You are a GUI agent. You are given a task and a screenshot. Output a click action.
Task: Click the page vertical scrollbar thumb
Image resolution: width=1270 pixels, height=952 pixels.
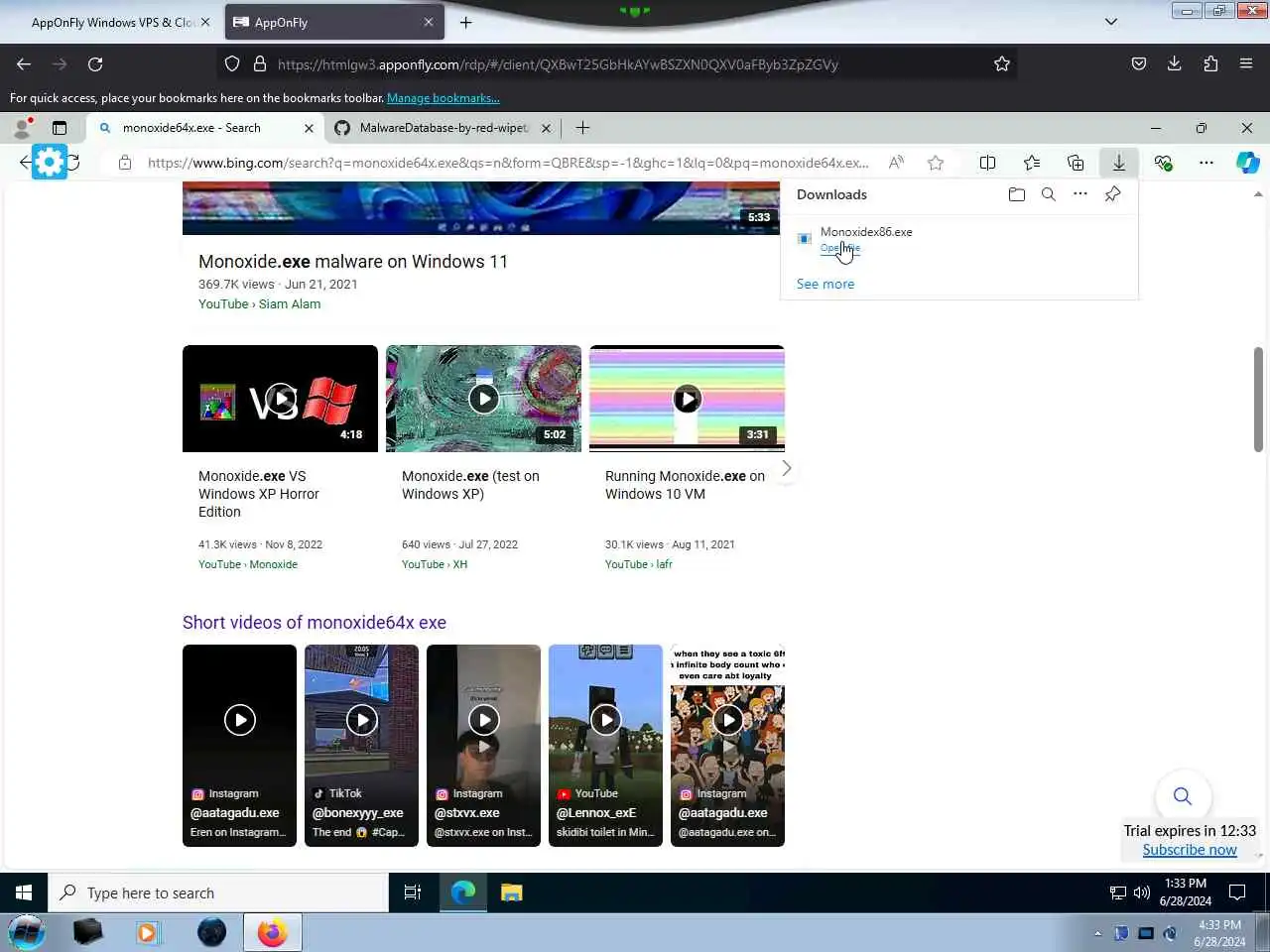pyautogui.click(x=1258, y=399)
